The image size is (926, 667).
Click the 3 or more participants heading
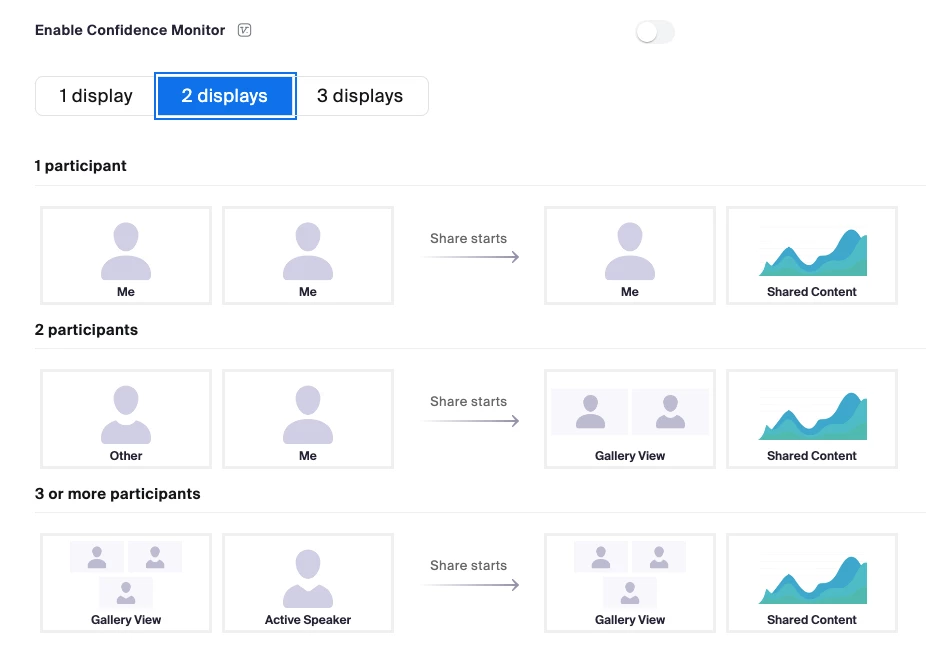[x=118, y=494]
